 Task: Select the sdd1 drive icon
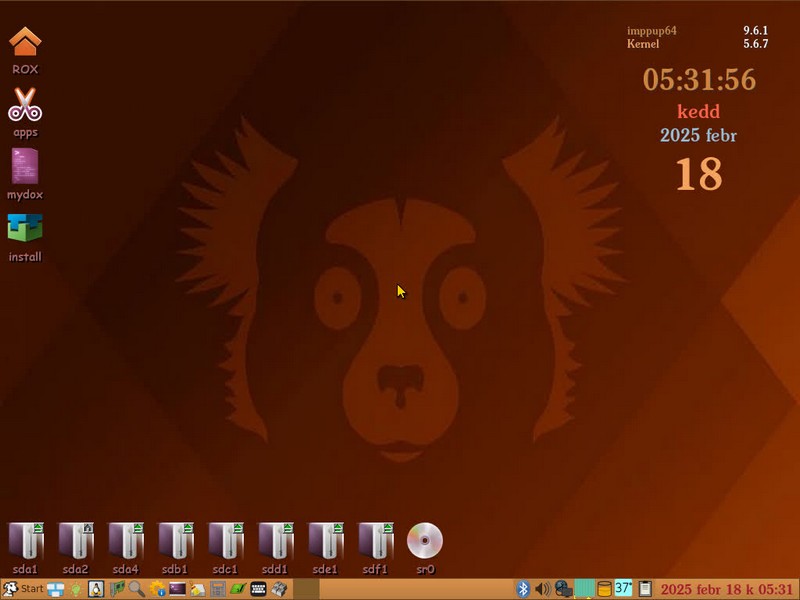pyautogui.click(x=276, y=541)
